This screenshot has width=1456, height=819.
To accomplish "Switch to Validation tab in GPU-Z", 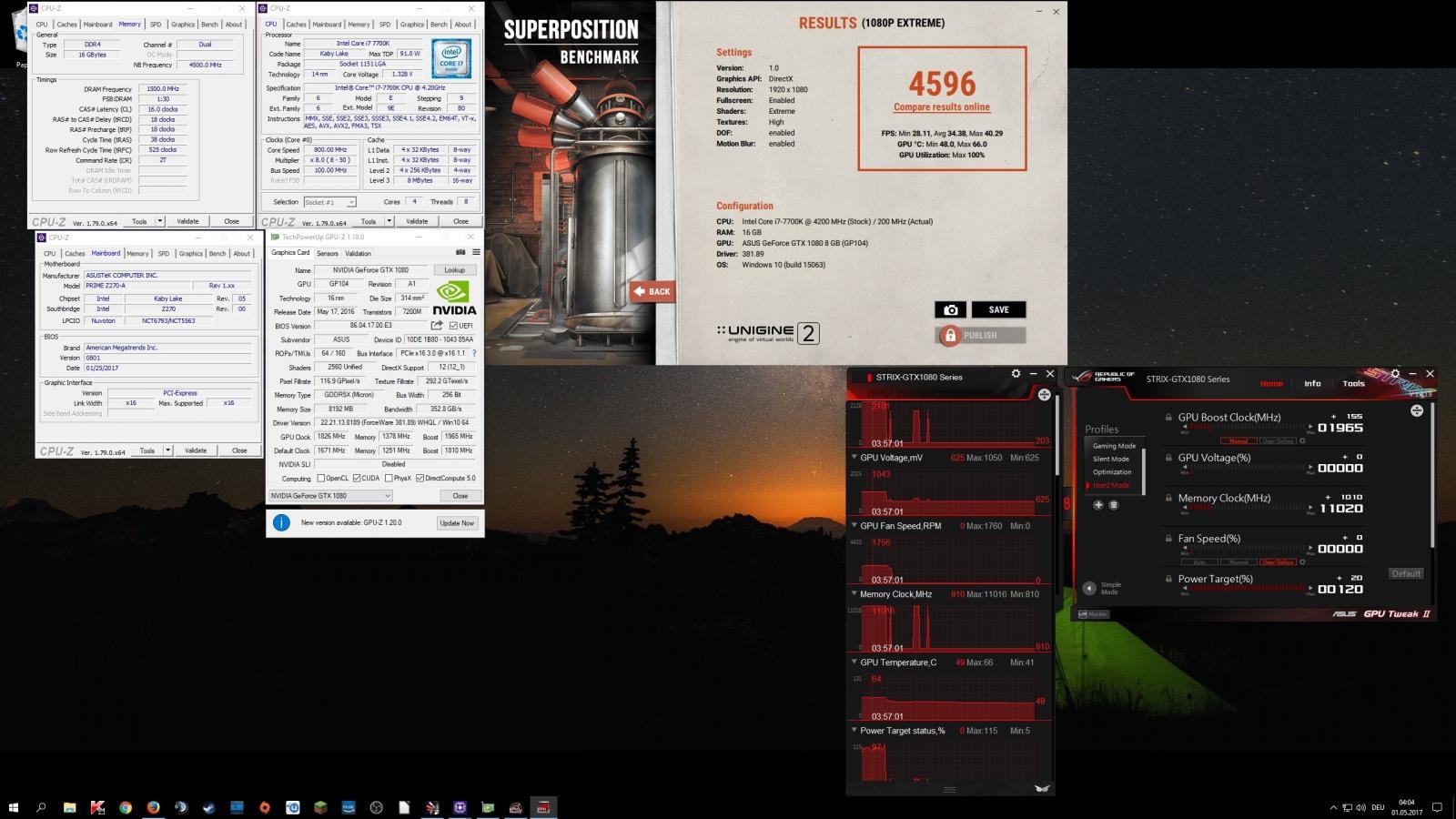I will (358, 254).
